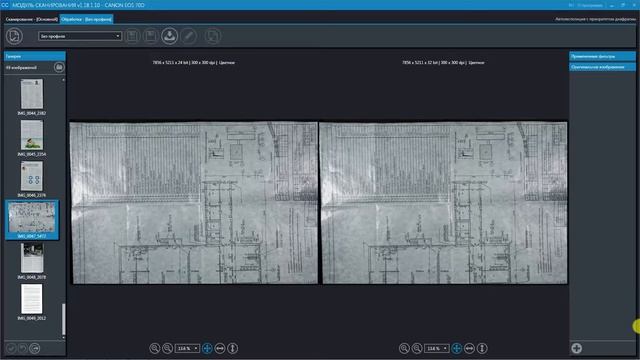Open the left preview zoom percentage dropdown
Screen dimensions: 640x360
tap(187, 348)
